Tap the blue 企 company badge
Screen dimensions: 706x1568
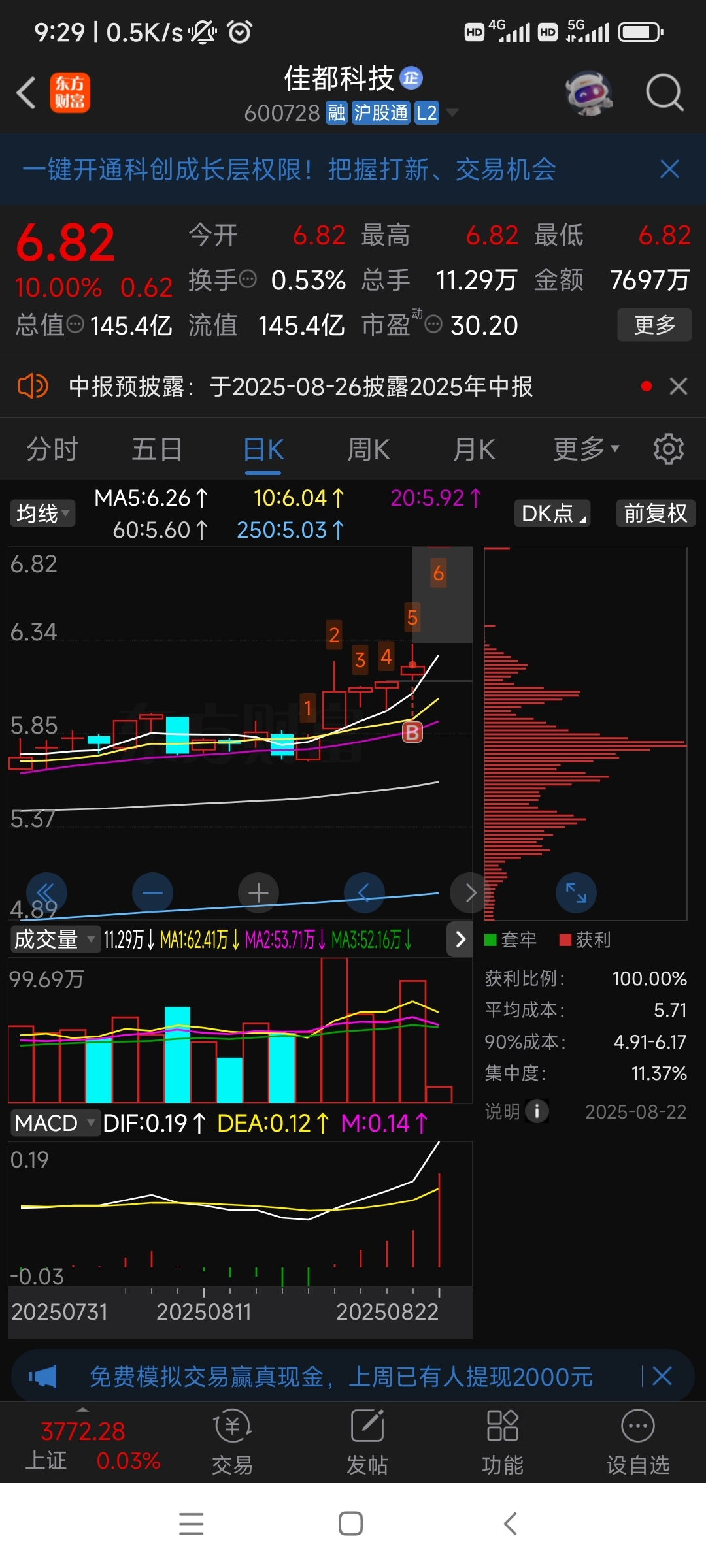tap(411, 78)
